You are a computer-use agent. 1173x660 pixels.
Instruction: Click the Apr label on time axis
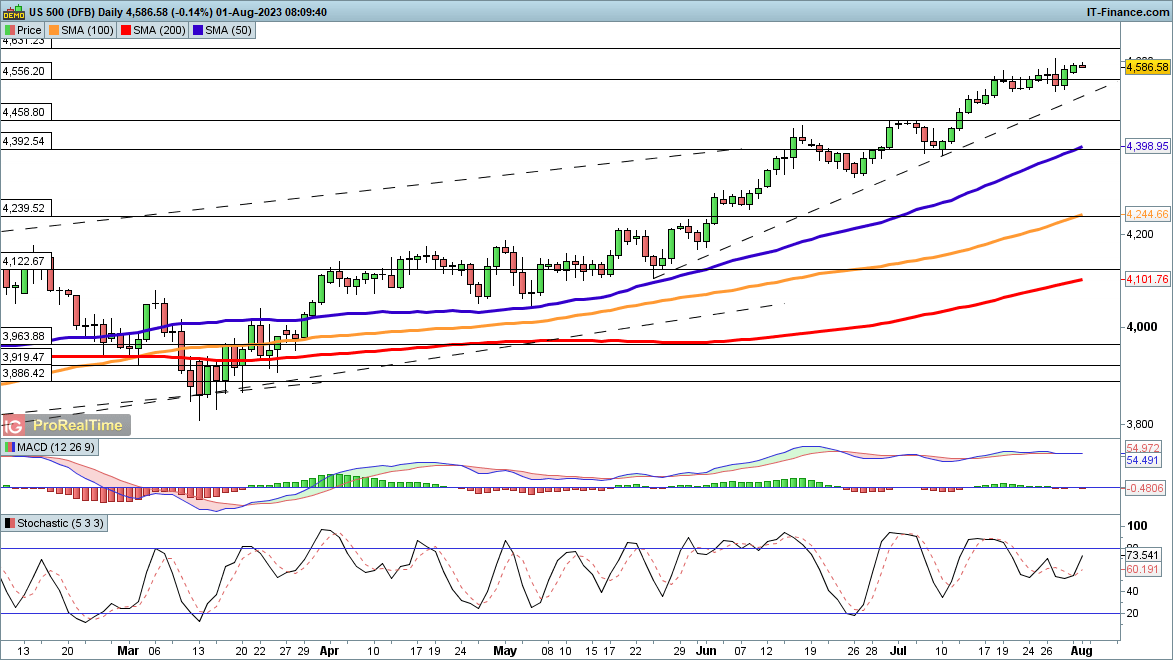[x=329, y=651]
